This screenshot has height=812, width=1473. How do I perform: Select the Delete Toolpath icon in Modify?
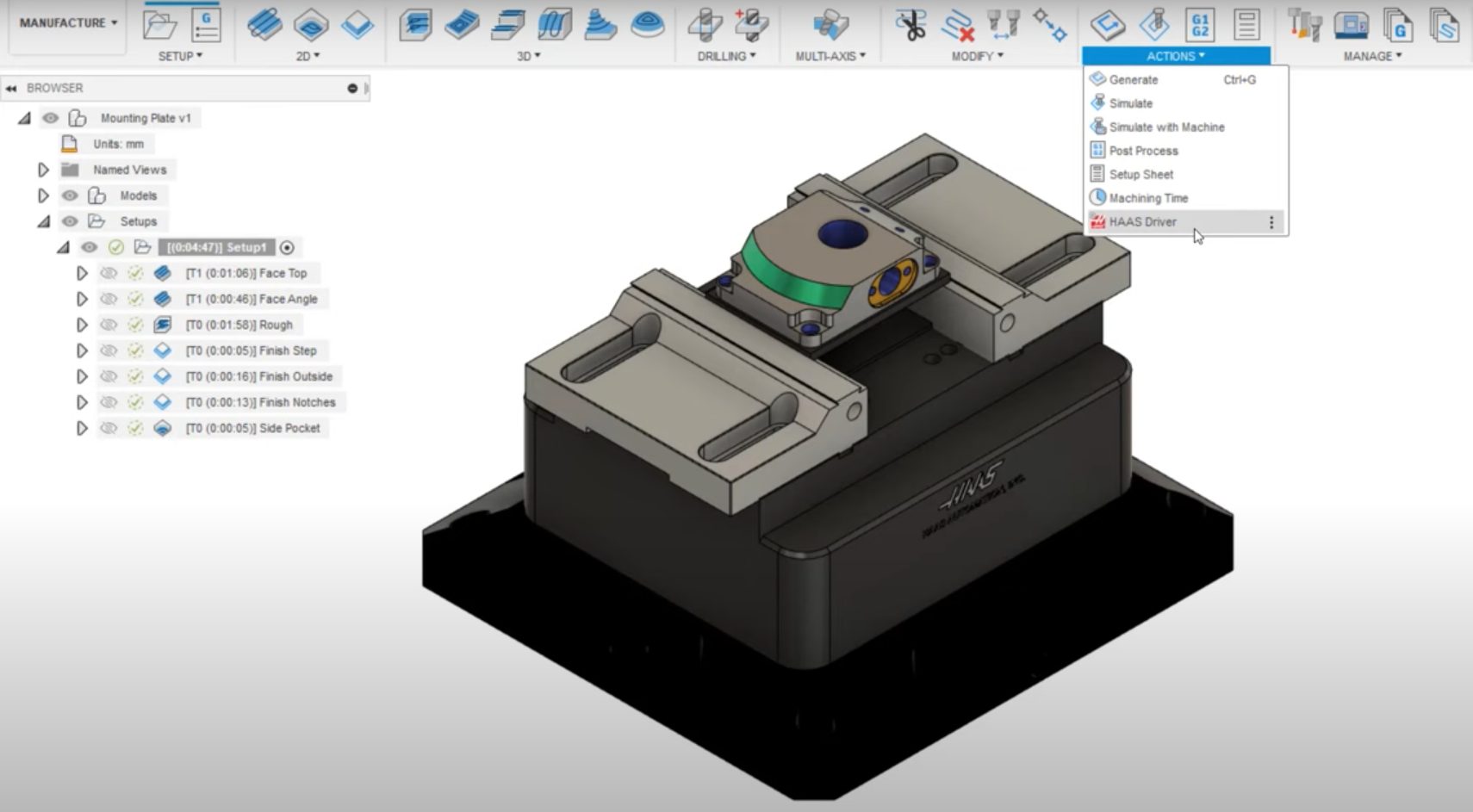pos(957,25)
